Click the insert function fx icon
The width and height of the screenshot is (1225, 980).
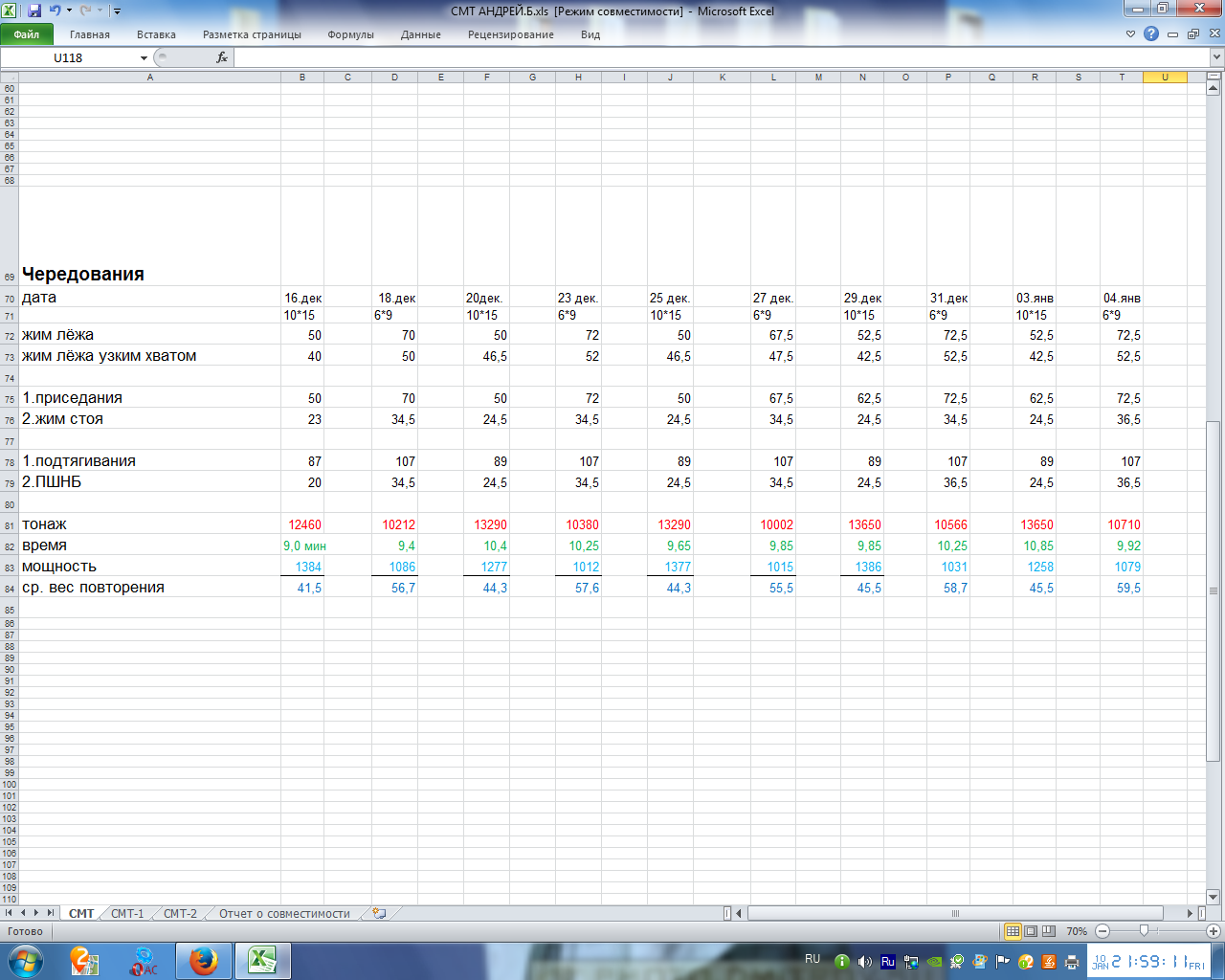tap(222, 57)
